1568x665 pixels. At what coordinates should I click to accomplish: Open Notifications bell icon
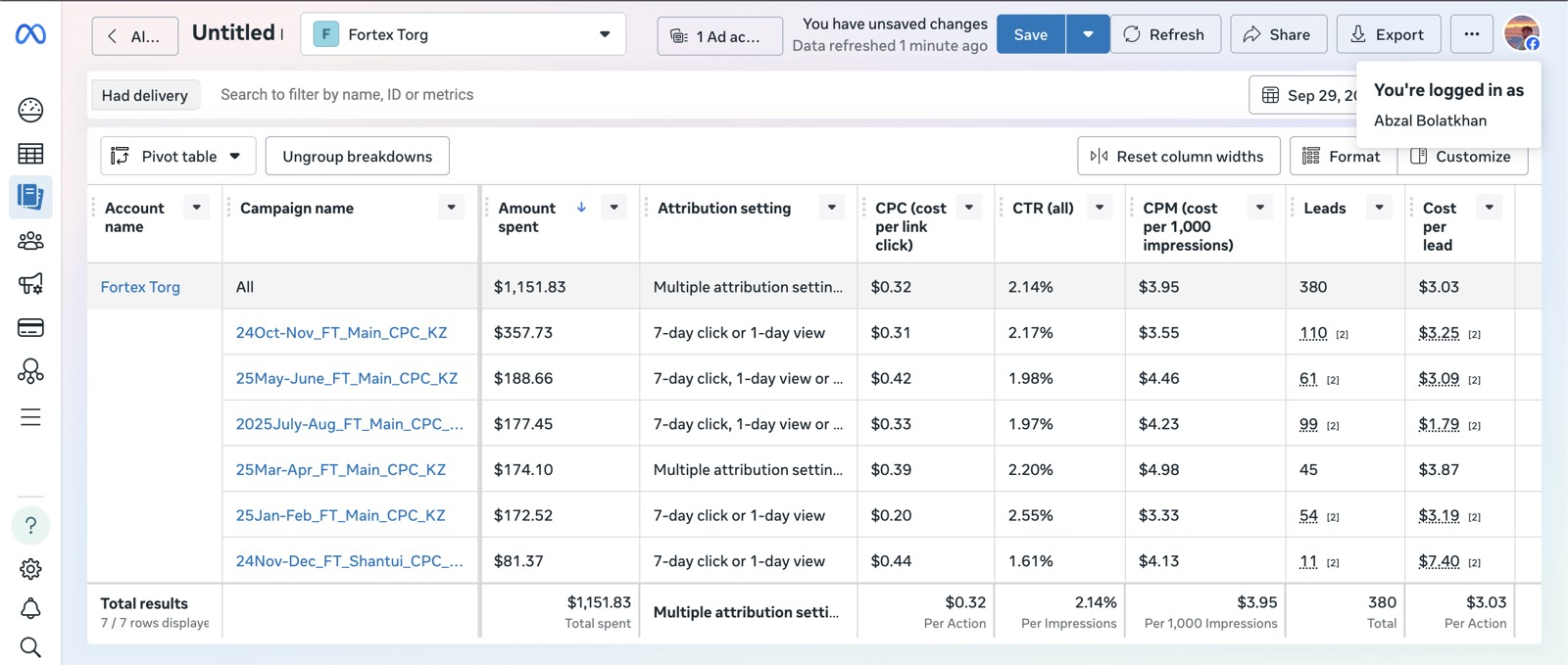(30, 609)
